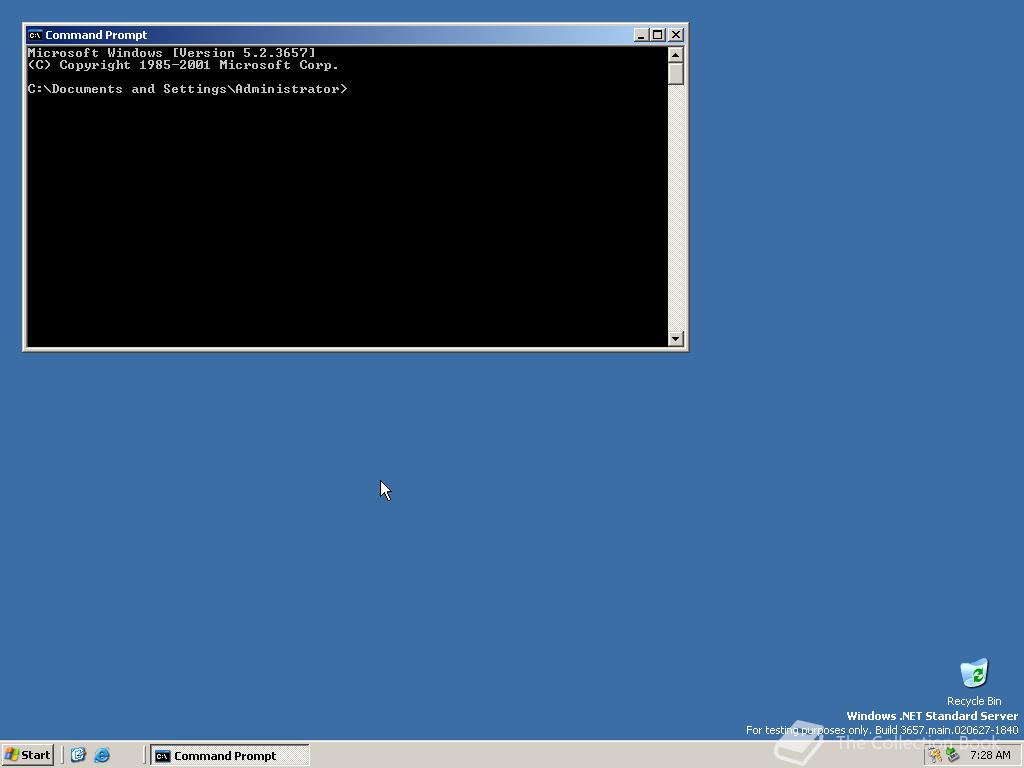This screenshot has width=1024, height=768.
Task: Click the Command Prompt title bar text
Action: click(x=96, y=35)
